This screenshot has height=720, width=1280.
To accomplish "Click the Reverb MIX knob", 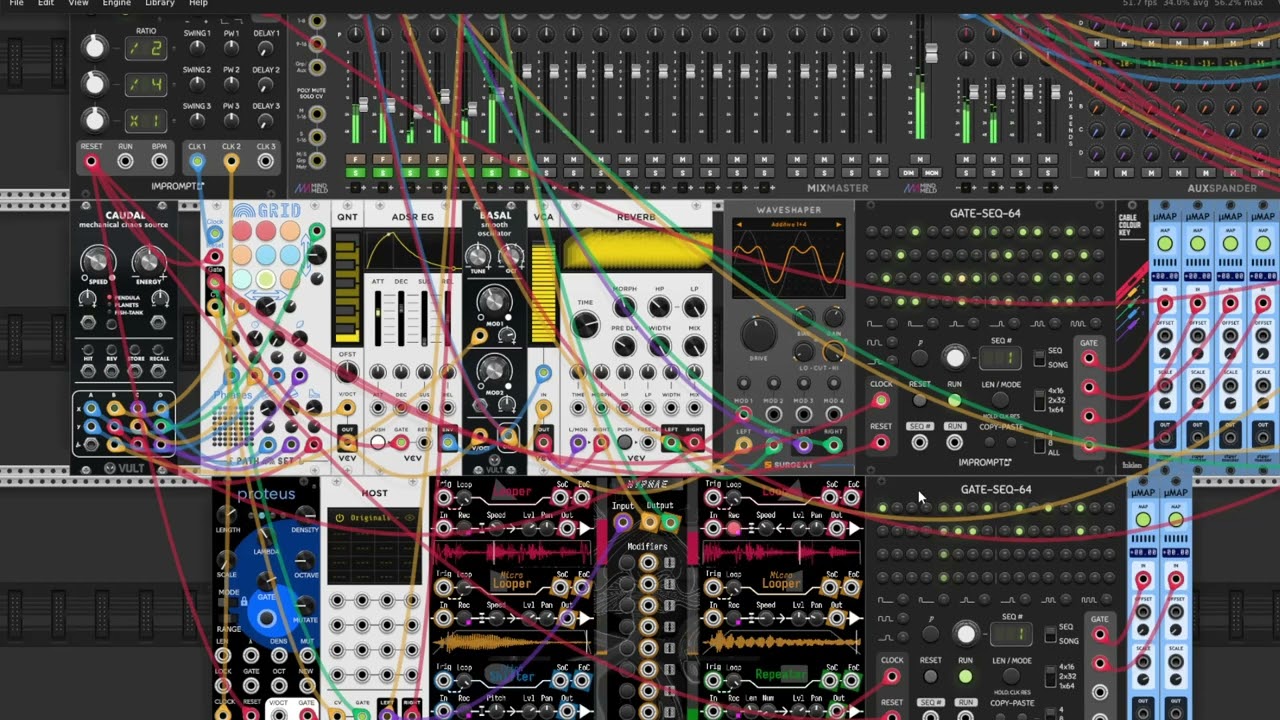I will pyautogui.click(x=694, y=346).
